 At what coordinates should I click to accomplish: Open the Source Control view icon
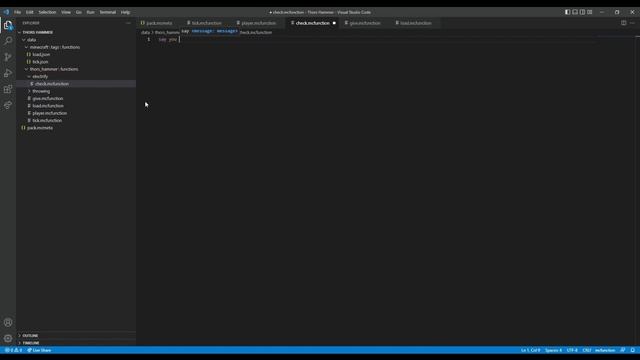pos(8,57)
